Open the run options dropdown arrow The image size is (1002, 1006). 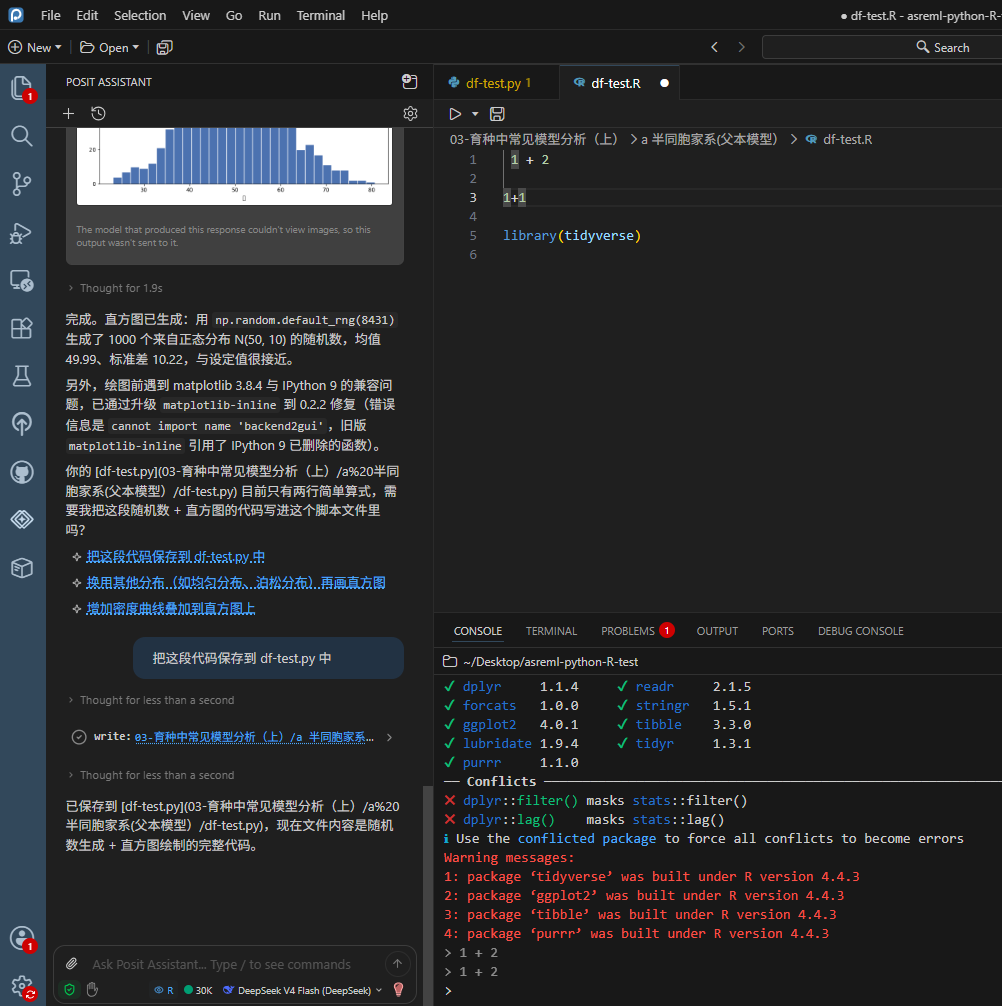pos(475,114)
